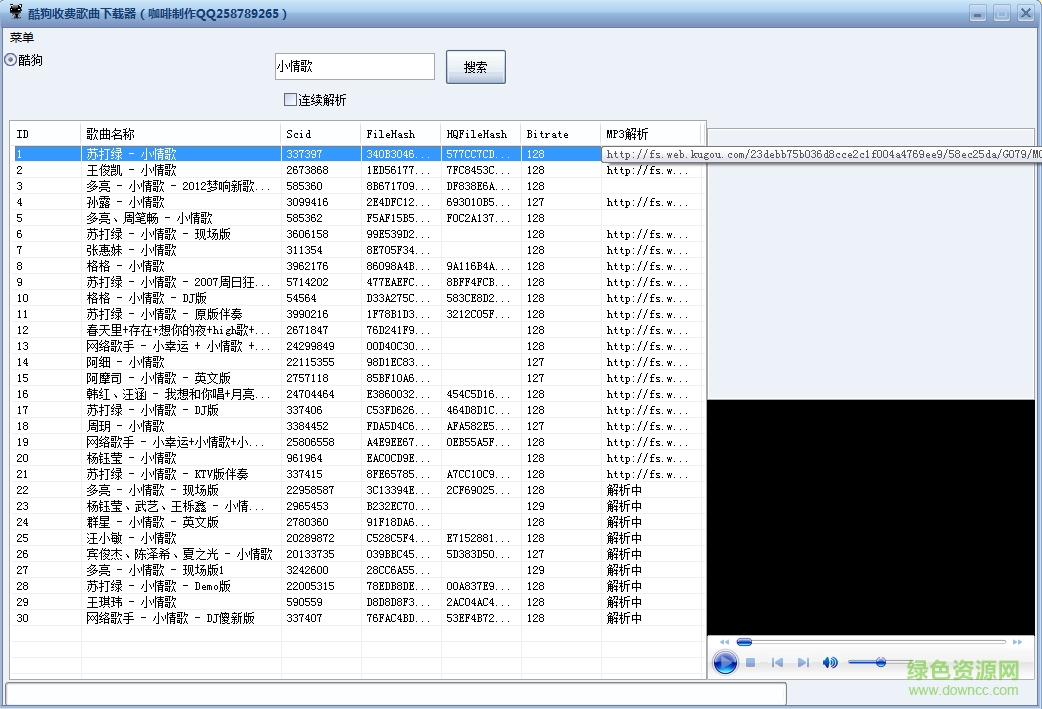Click the playback progress slider

tap(744, 642)
